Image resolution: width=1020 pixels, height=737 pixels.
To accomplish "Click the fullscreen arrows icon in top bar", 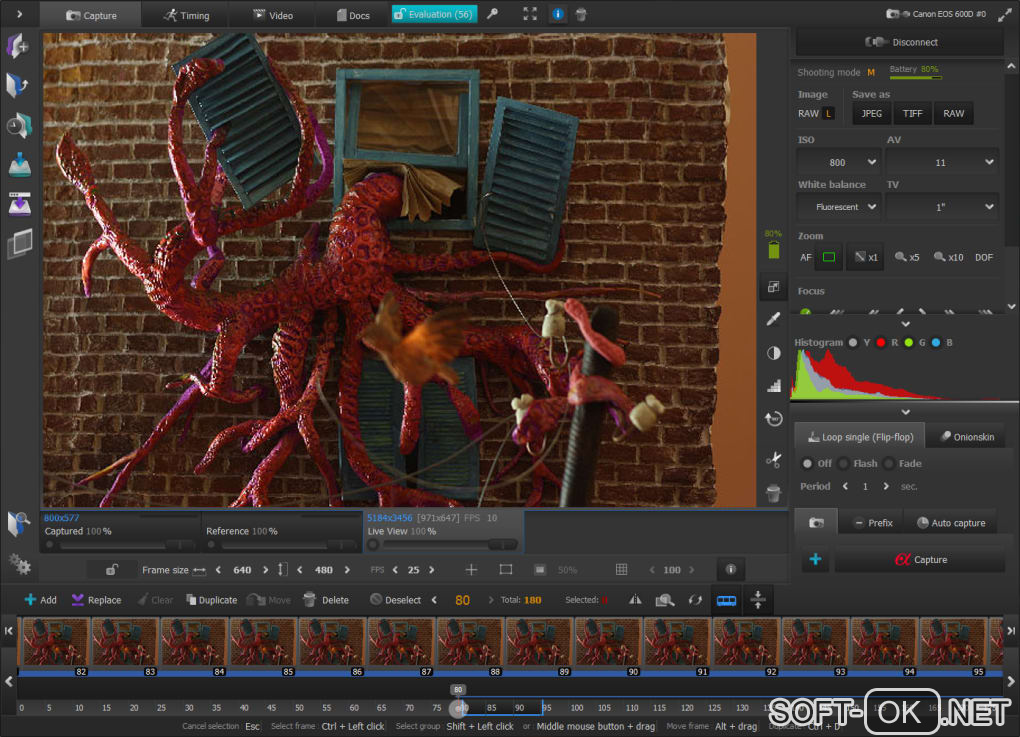I will 530,15.
